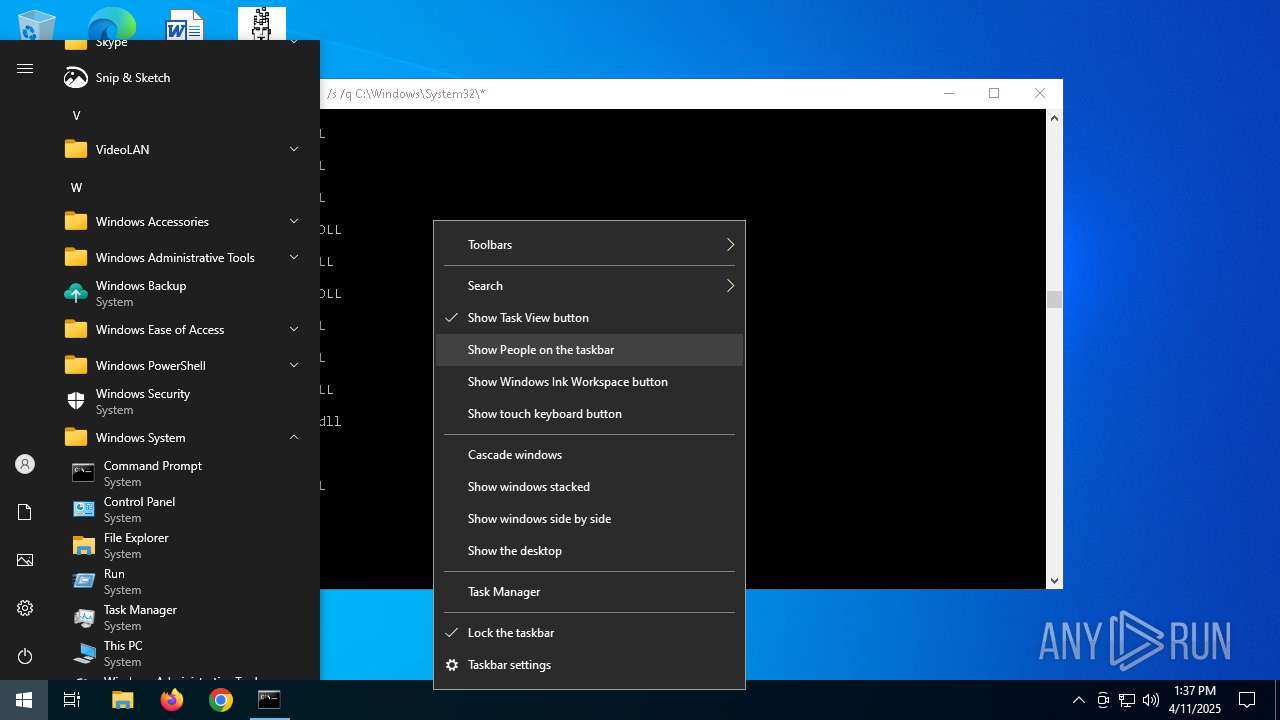The image size is (1280, 720).
Task: Open the volume speaker icon
Action: 1151,700
